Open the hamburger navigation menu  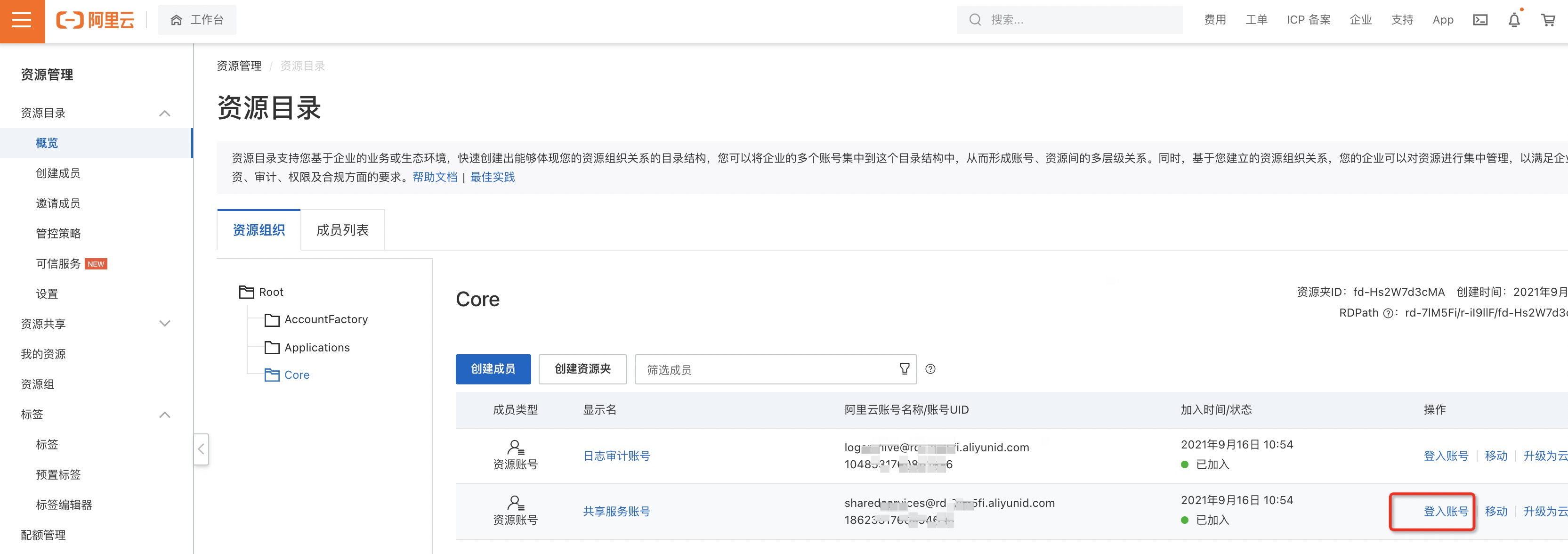click(x=22, y=20)
